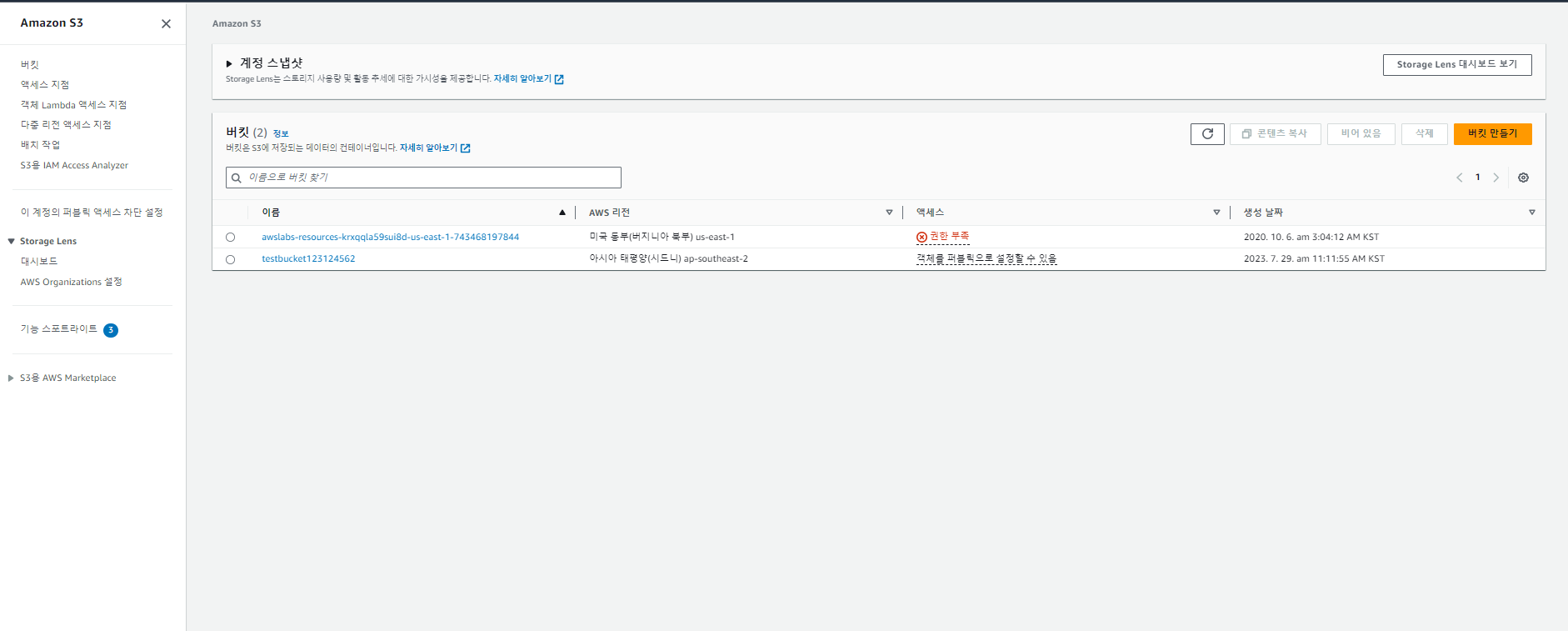The height and width of the screenshot is (631, 1568).
Task: Open 기능 스포트라이트 sidebar item
Action: coord(59,329)
